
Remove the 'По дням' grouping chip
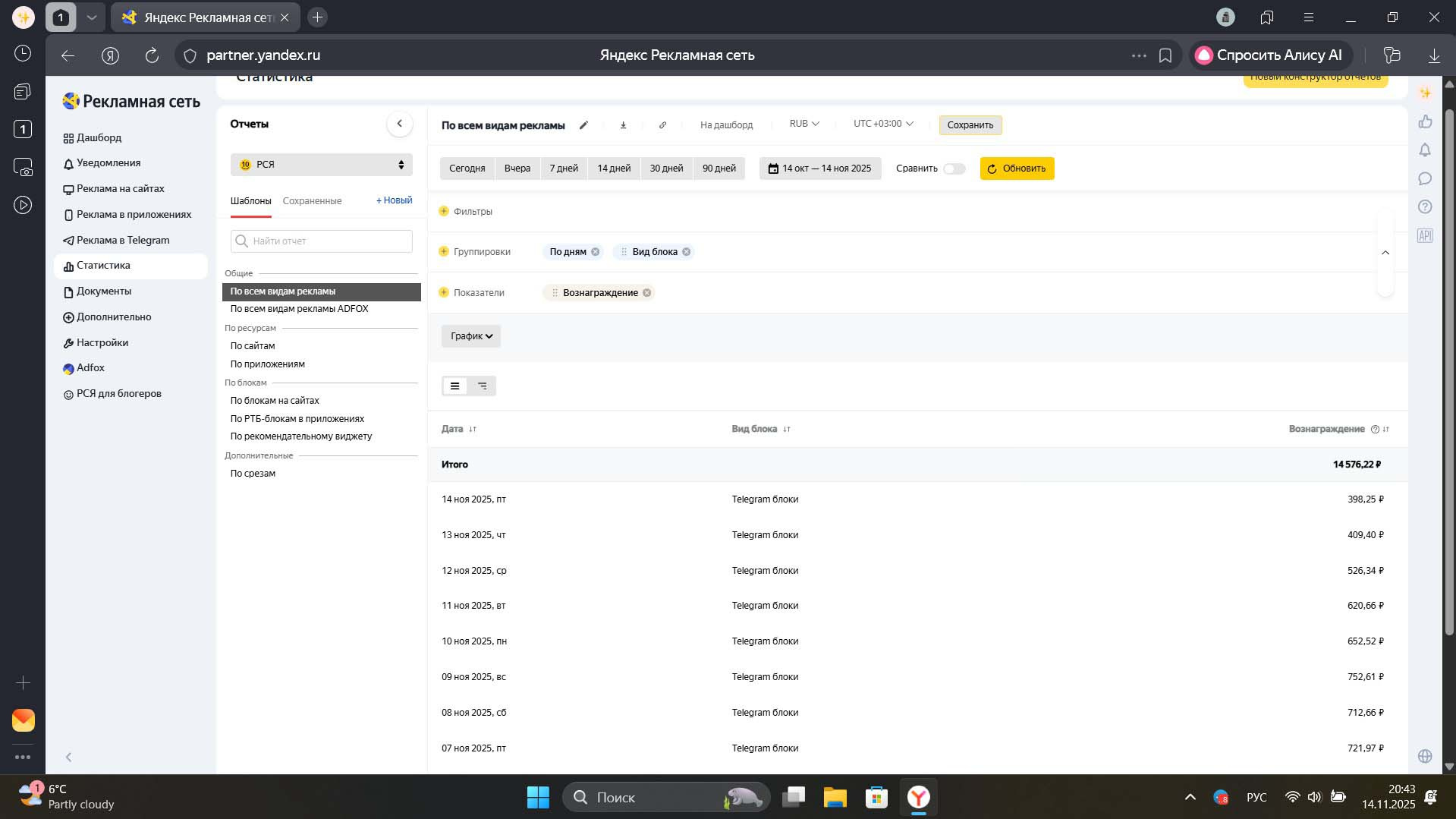pyautogui.click(x=596, y=252)
